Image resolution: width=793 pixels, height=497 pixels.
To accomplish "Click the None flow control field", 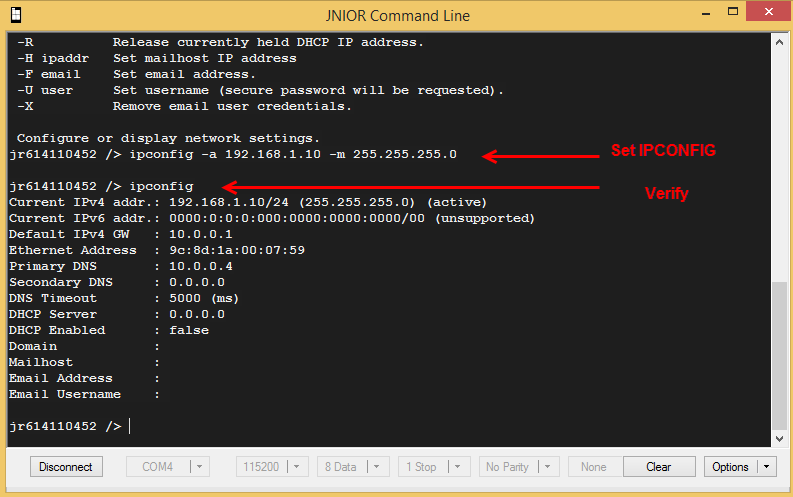I will point(594,467).
